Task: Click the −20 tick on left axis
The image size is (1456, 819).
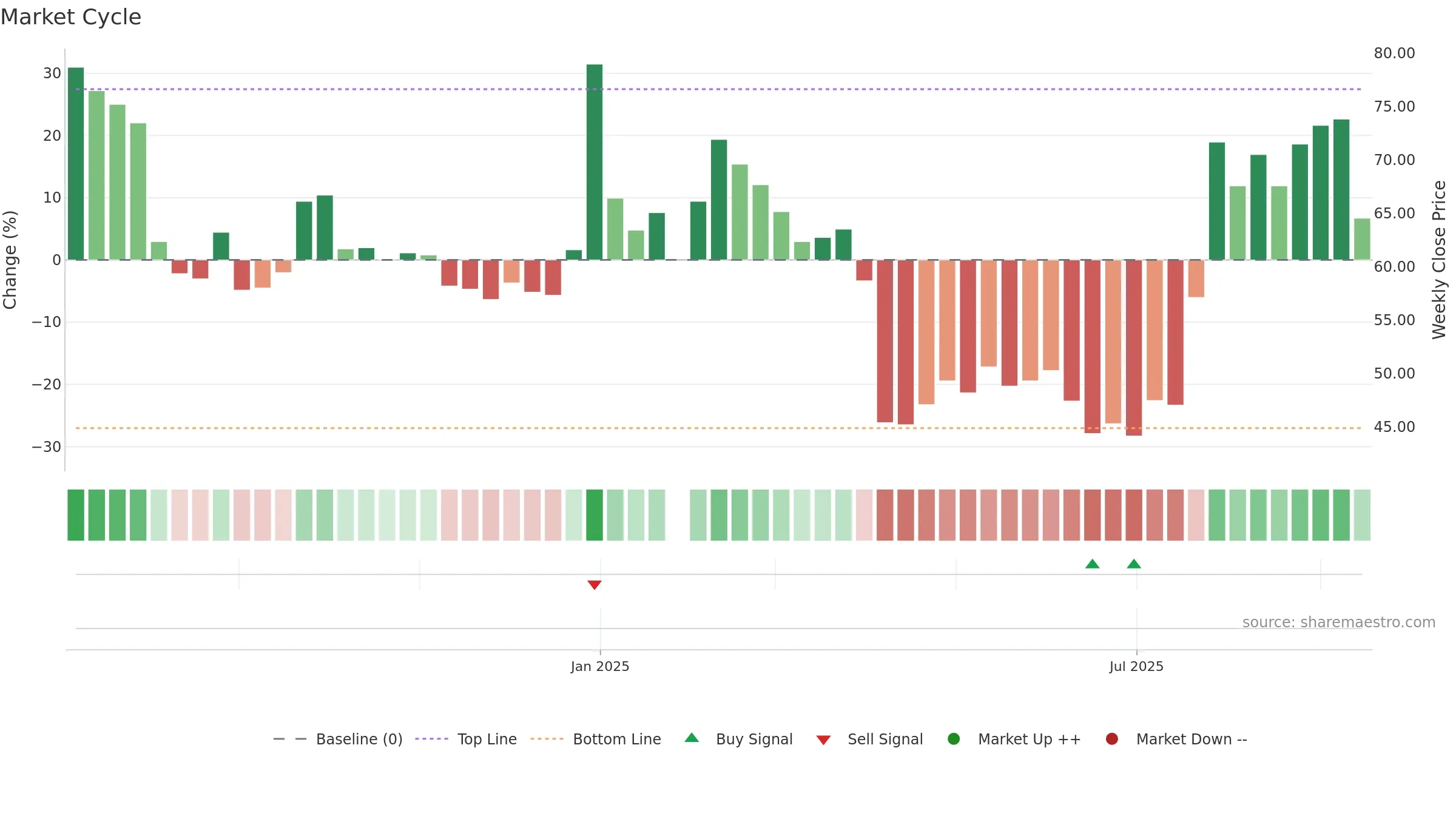Action: click(47, 385)
